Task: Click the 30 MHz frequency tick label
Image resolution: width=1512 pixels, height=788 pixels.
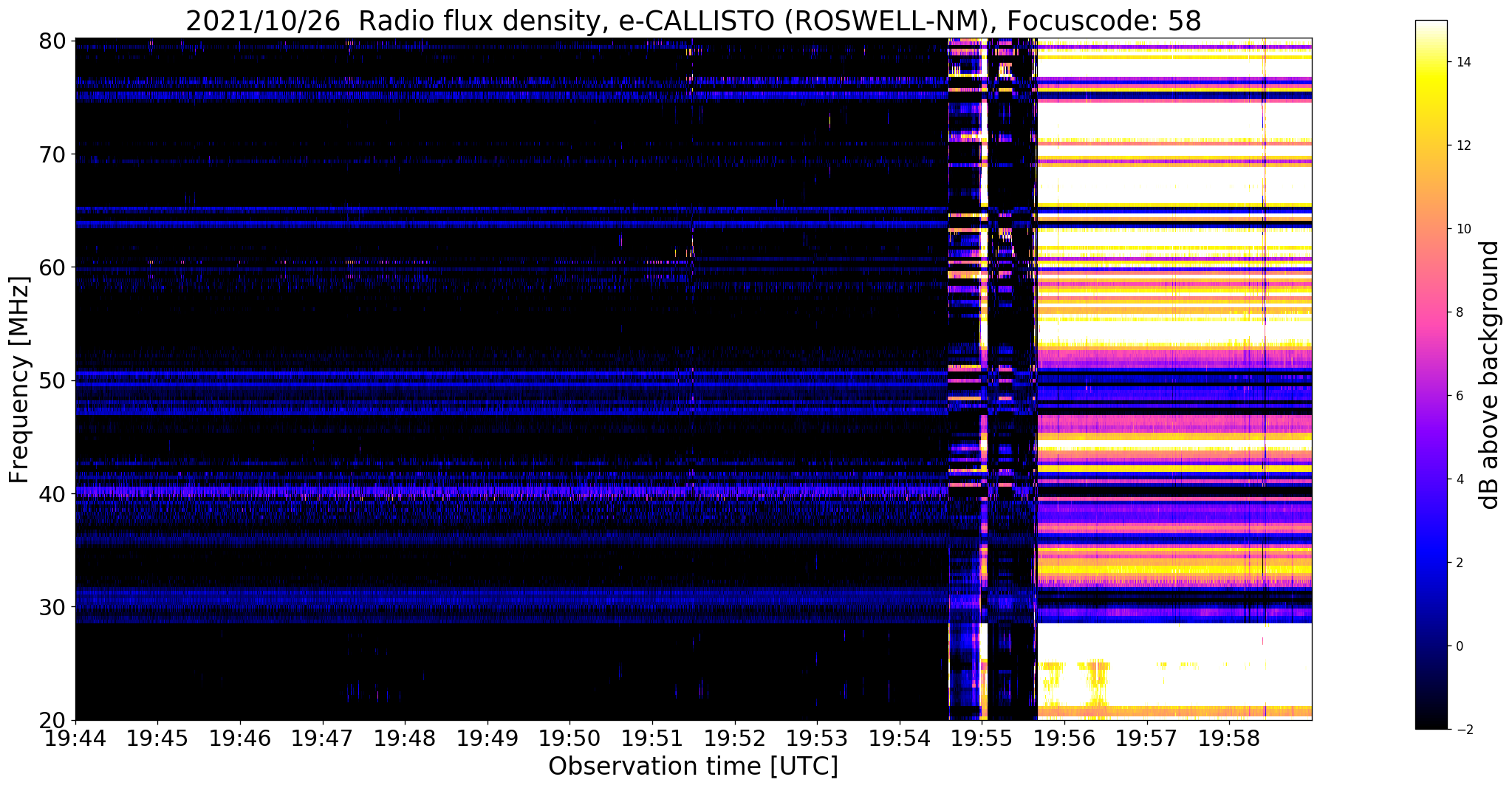Action: pos(52,607)
